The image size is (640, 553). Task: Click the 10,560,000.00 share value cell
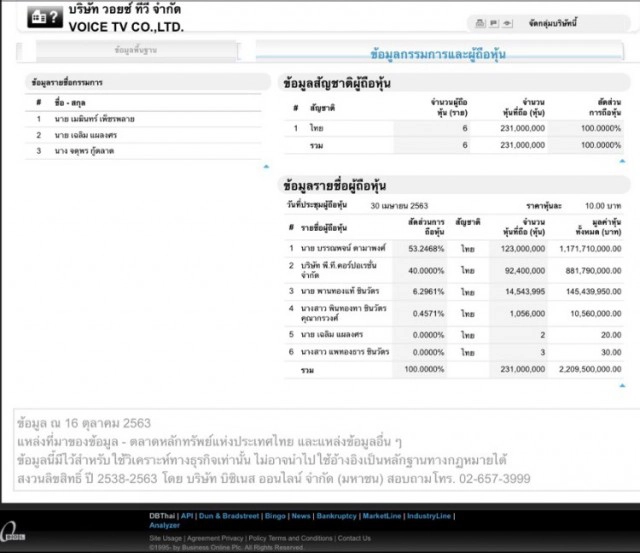596,313
